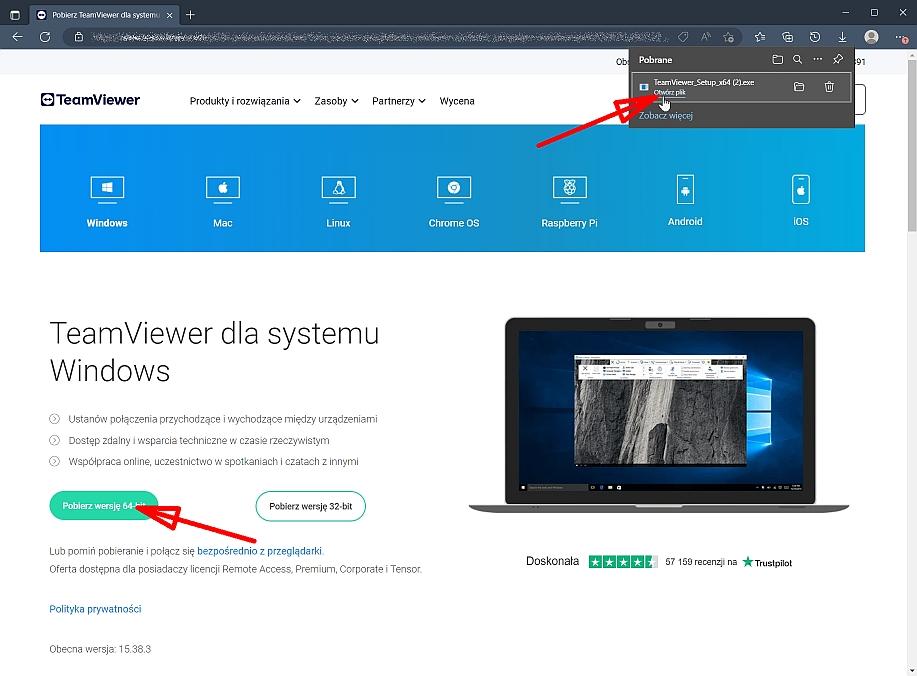Open the Edge tab actions menu icon
The image size is (917, 676).
coord(15,15)
